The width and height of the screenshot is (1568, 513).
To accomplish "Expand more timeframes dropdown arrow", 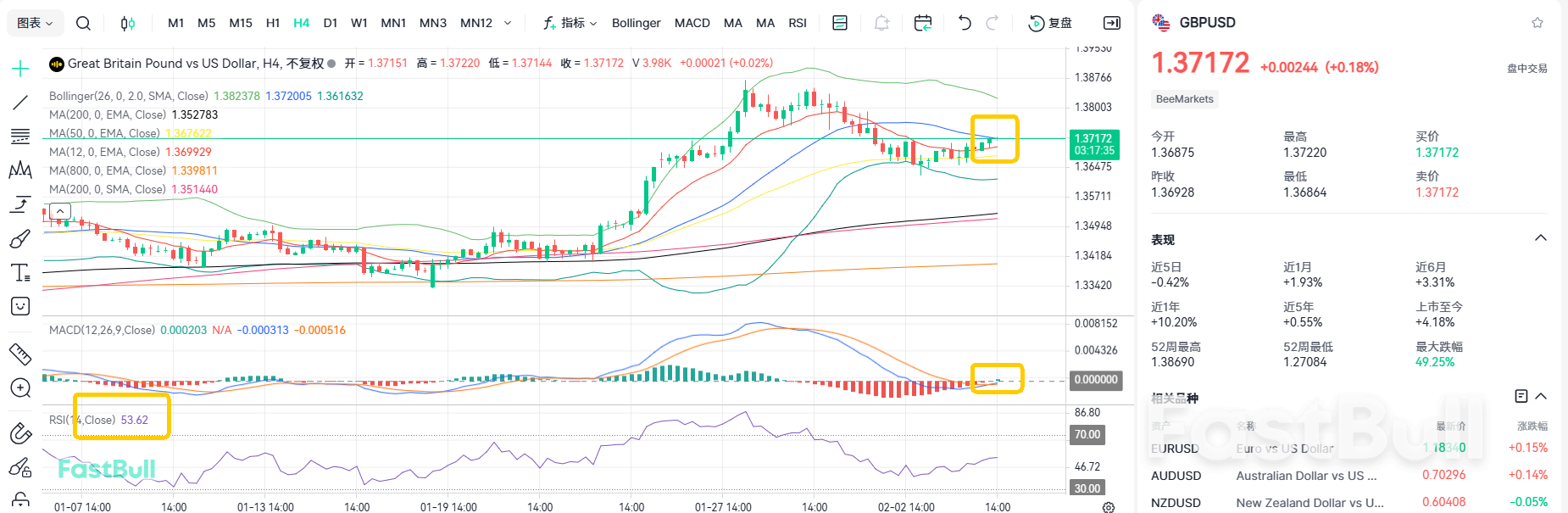I will [508, 23].
